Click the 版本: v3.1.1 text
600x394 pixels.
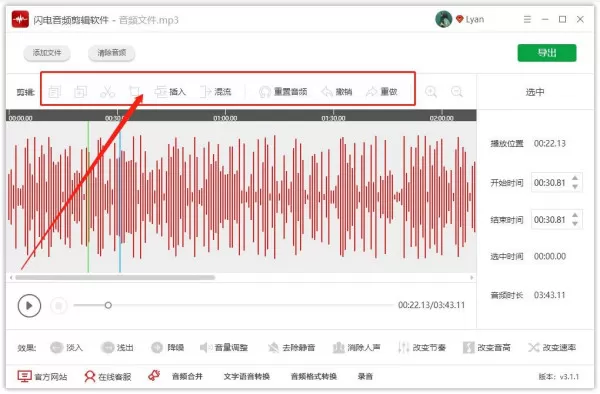point(559,377)
